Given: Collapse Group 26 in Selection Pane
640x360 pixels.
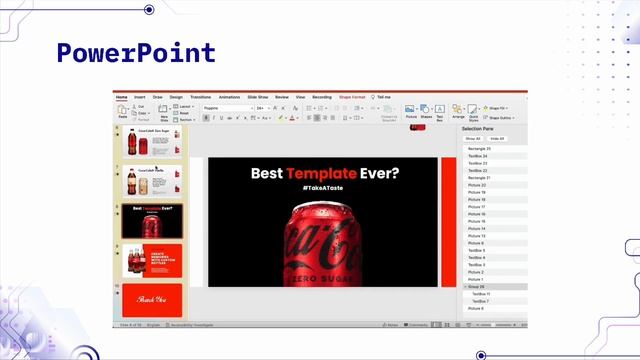Looking at the screenshot, I should tap(465, 287).
